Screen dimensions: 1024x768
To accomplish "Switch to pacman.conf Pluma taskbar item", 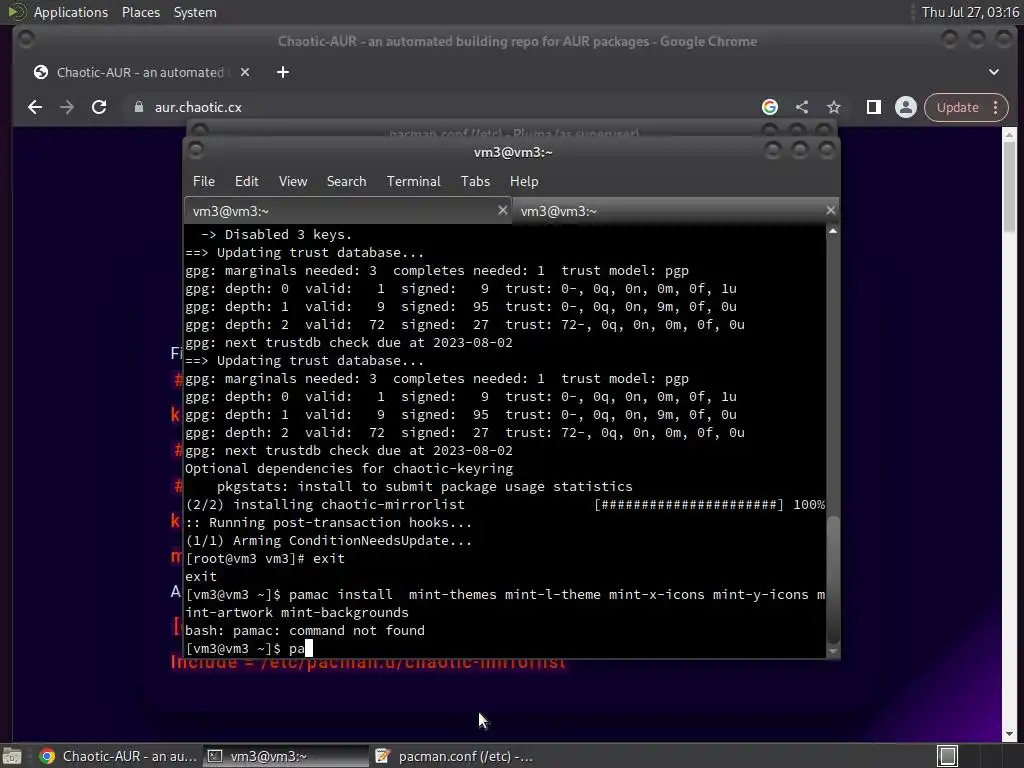I will pyautogui.click(x=454, y=756).
